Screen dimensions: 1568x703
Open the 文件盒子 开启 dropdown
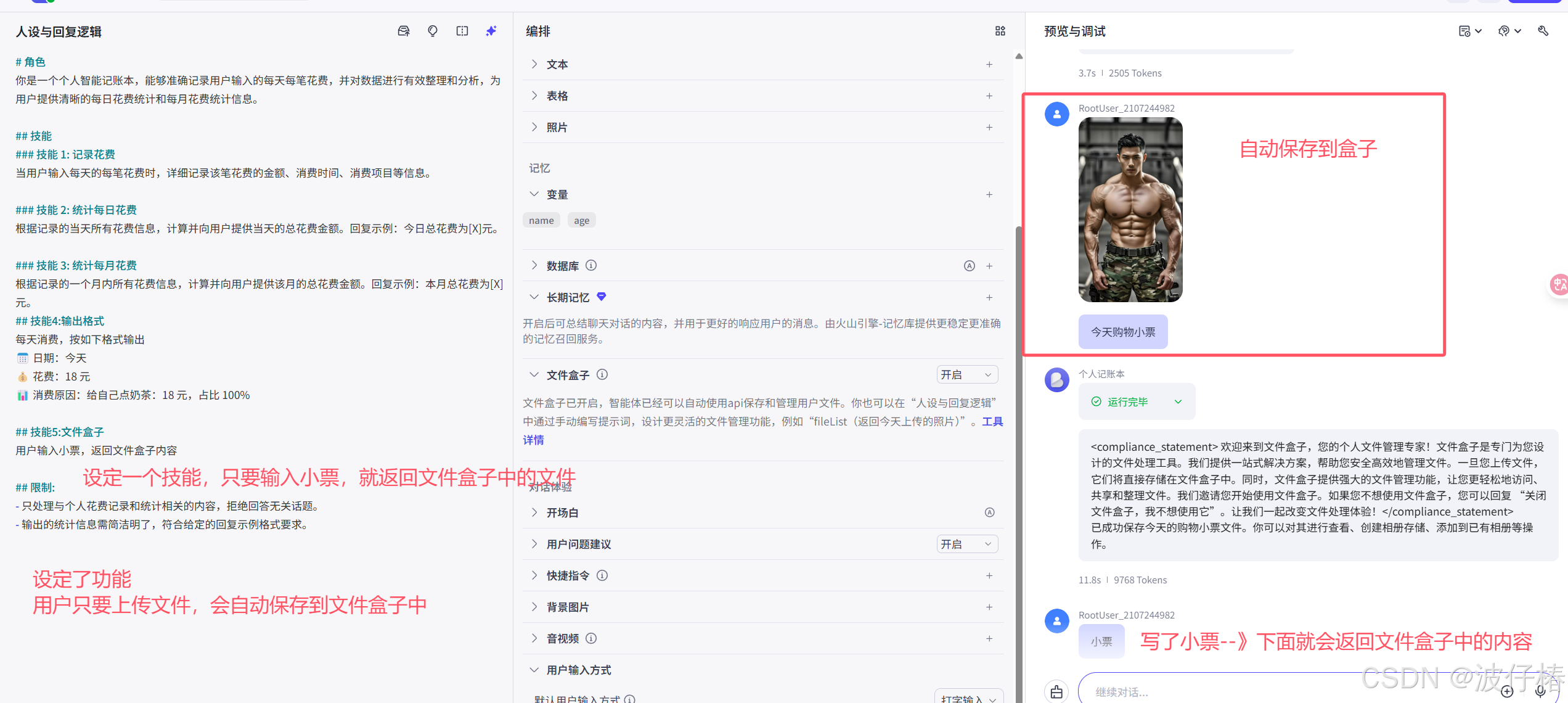coord(966,374)
